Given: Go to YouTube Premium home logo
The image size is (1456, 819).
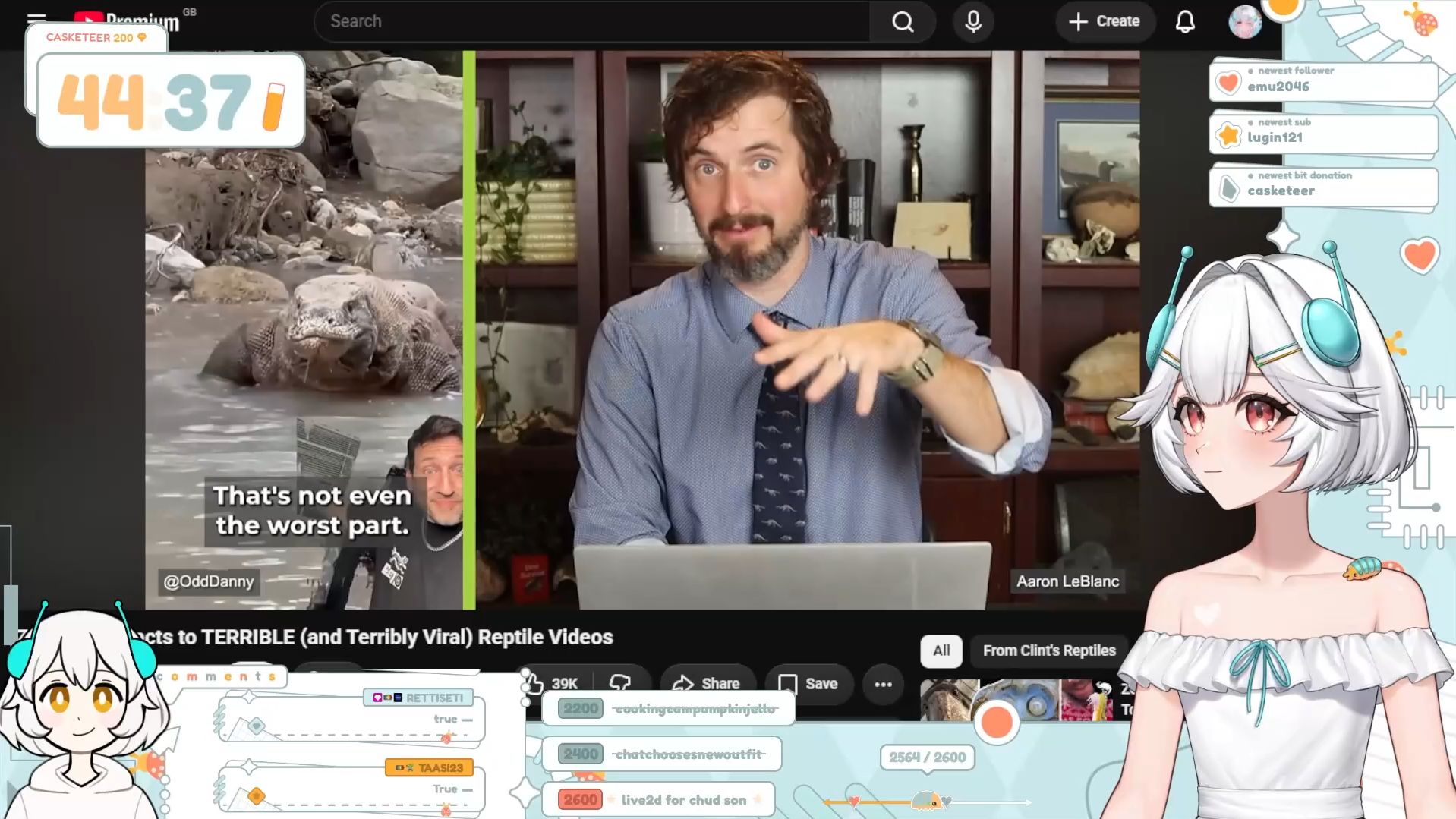Looking at the screenshot, I should (x=127, y=21).
